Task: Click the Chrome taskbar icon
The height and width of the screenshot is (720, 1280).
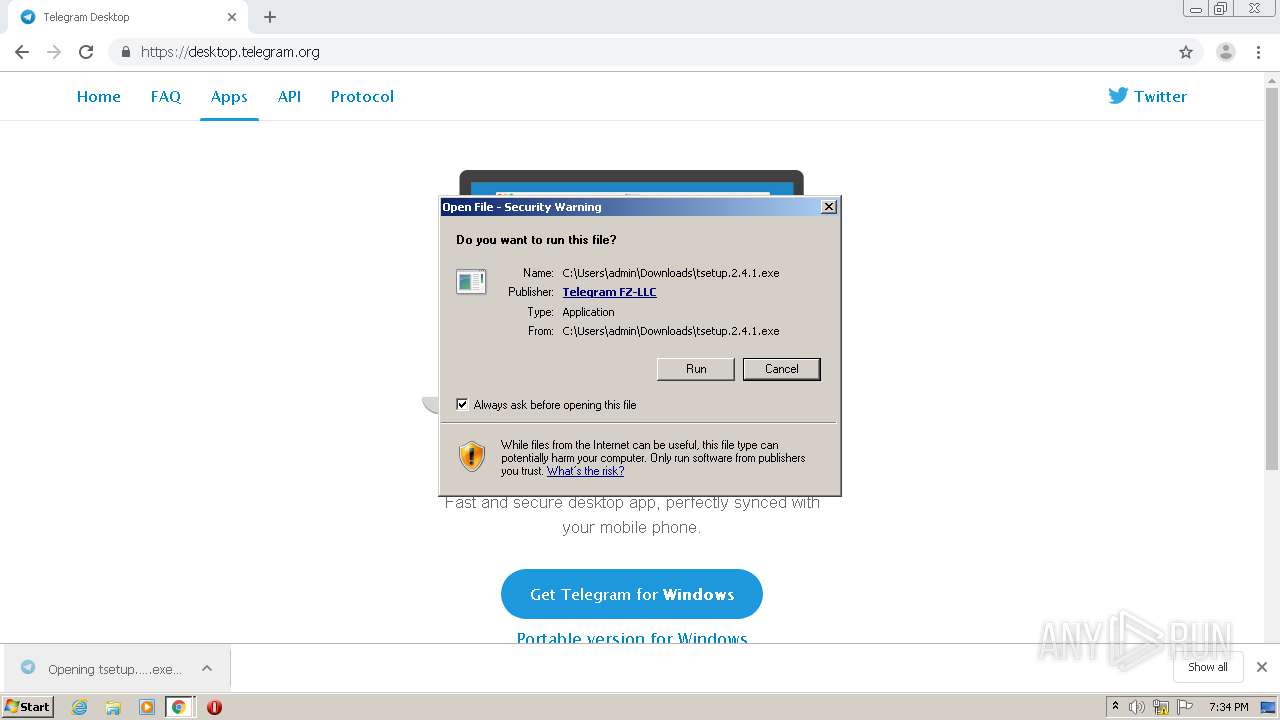Action: pos(179,707)
